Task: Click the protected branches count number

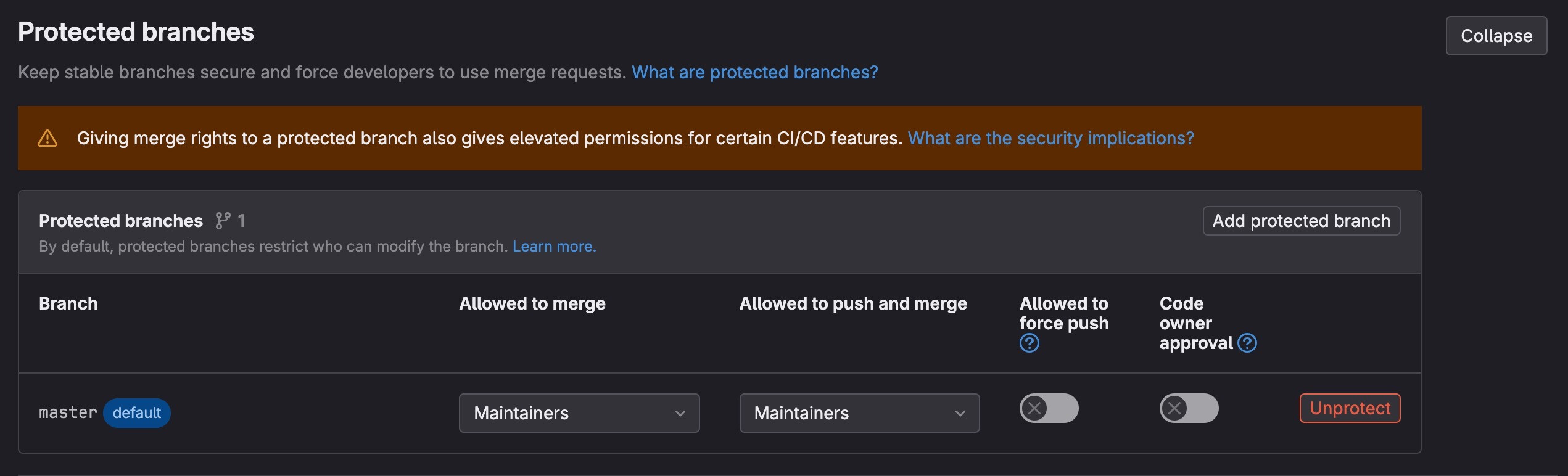Action: click(242, 221)
